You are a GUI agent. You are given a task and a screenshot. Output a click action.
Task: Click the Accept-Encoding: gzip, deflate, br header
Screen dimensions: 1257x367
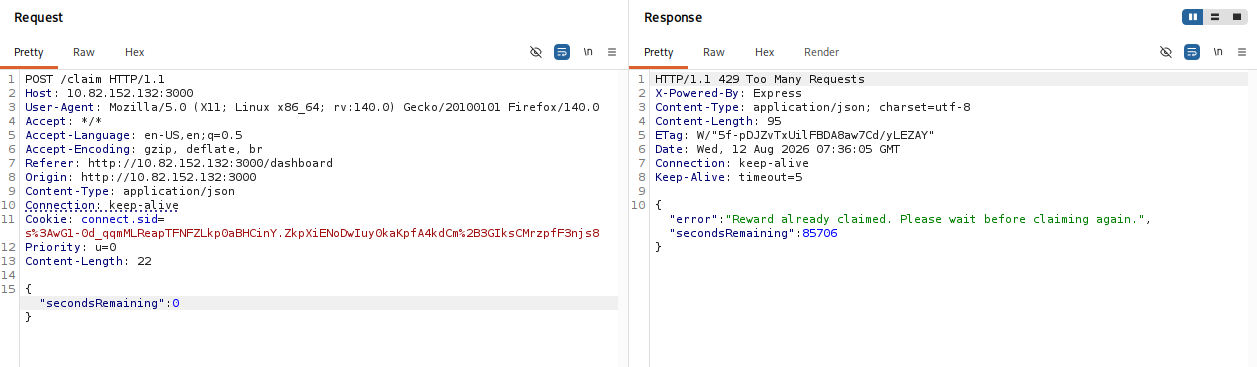click(144, 149)
